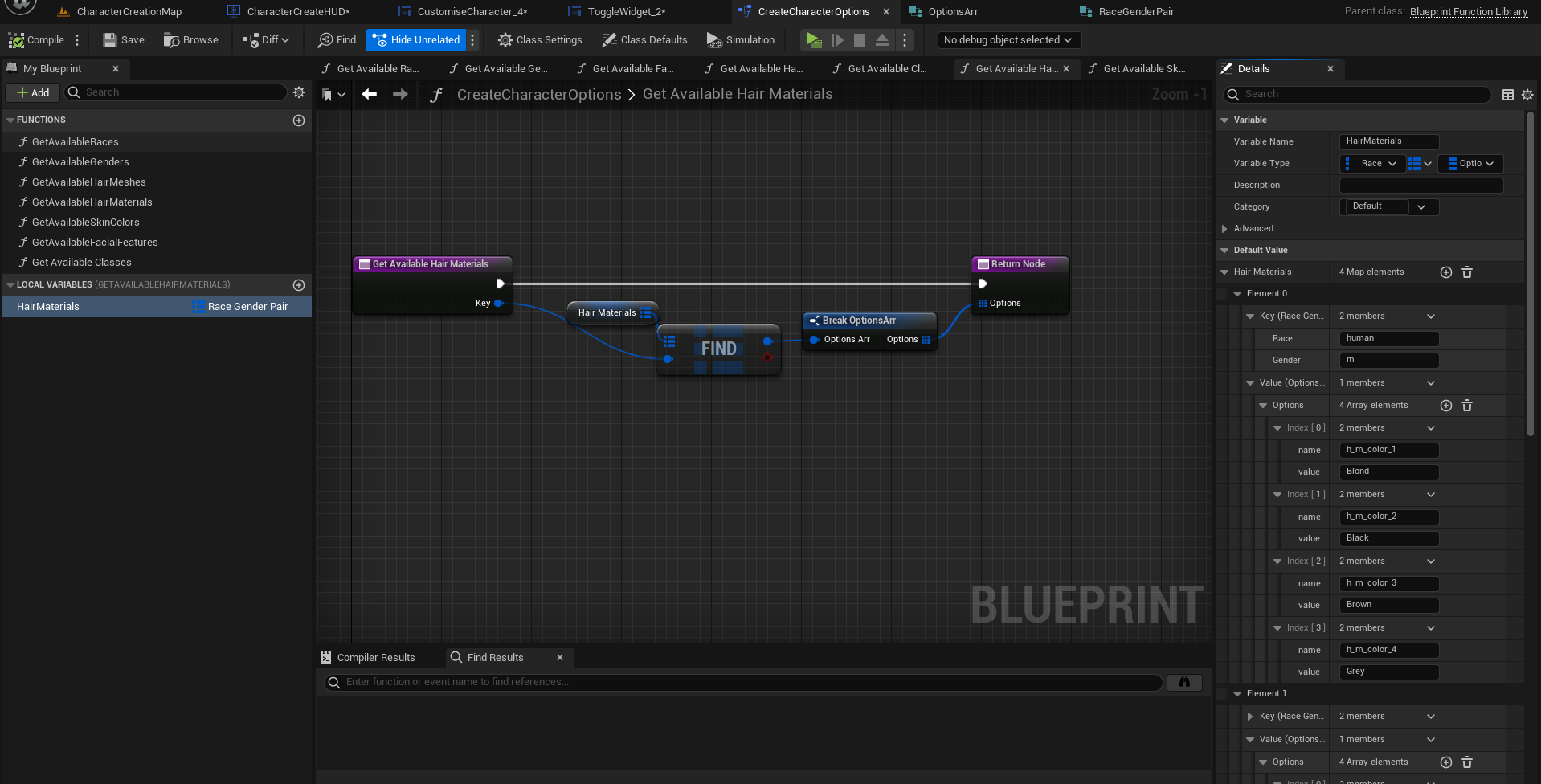The height and width of the screenshot is (784, 1541).
Task: Expand the Advanced section
Action: coord(1224,229)
